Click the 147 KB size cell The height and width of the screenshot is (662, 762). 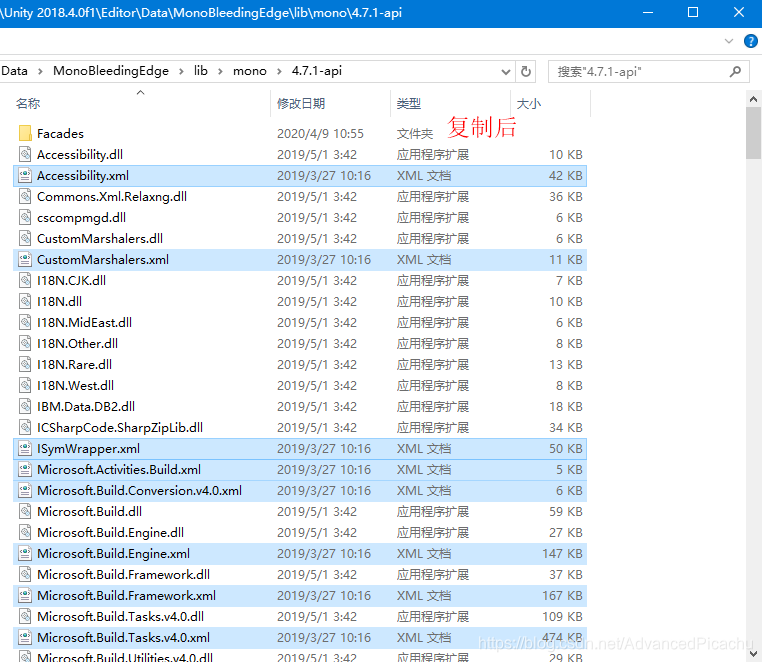562,553
